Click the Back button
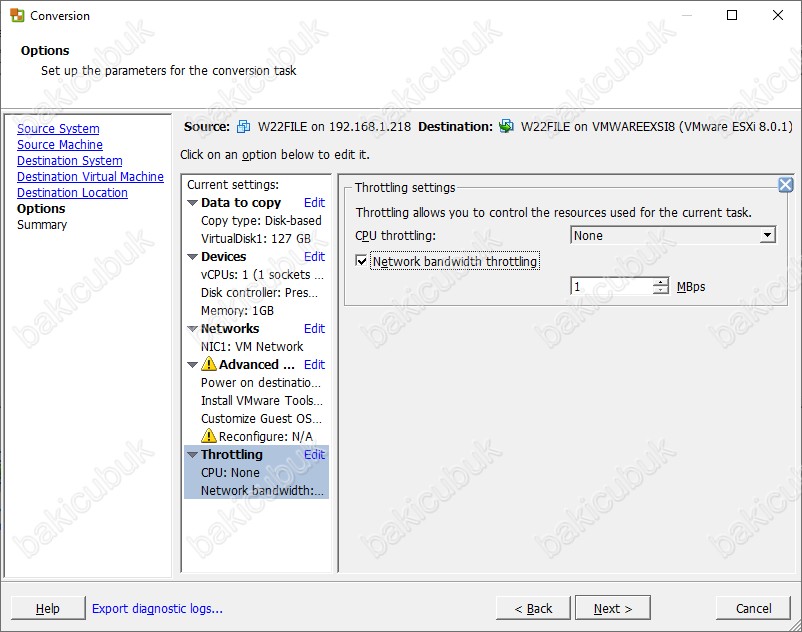 [533, 608]
